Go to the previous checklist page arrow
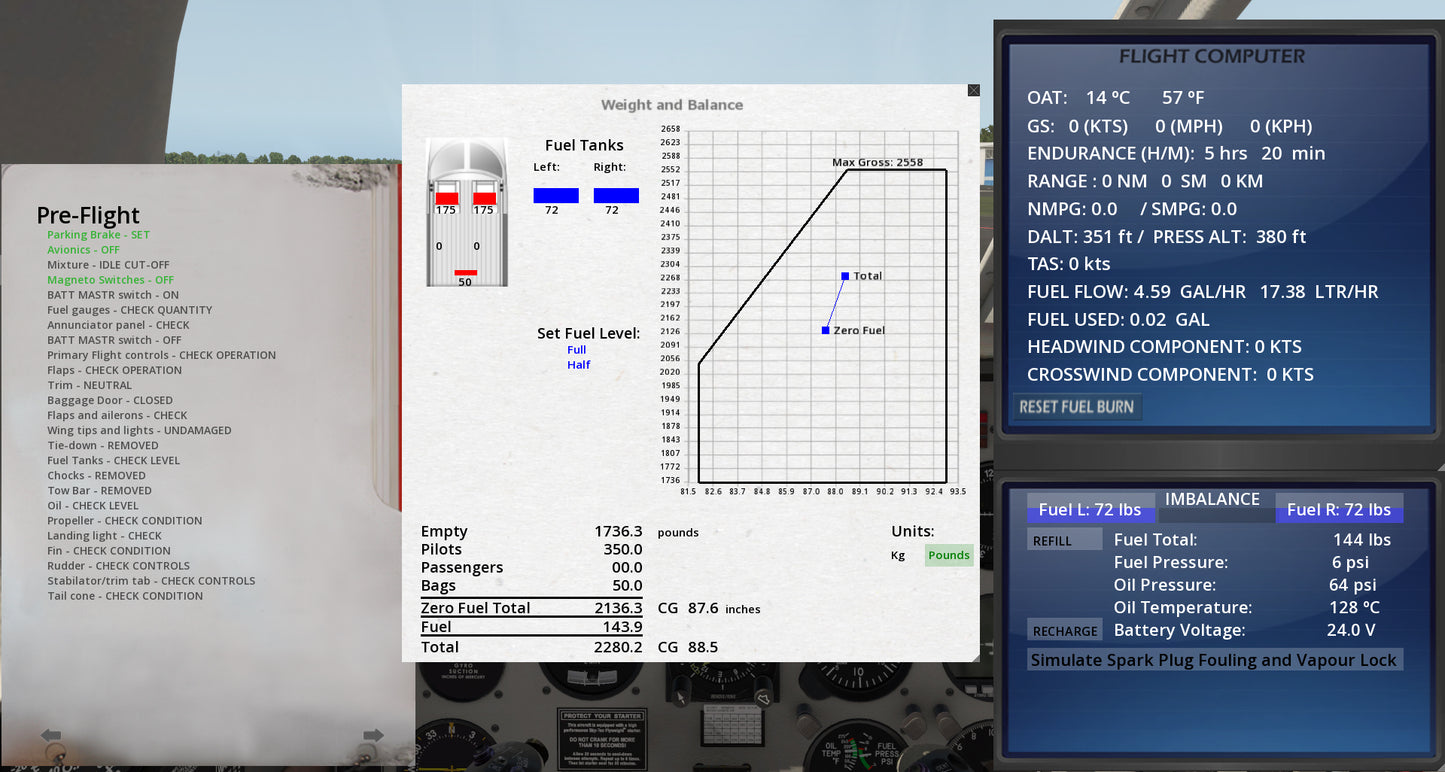Image resolution: width=1445 pixels, height=772 pixels. point(50,736)
